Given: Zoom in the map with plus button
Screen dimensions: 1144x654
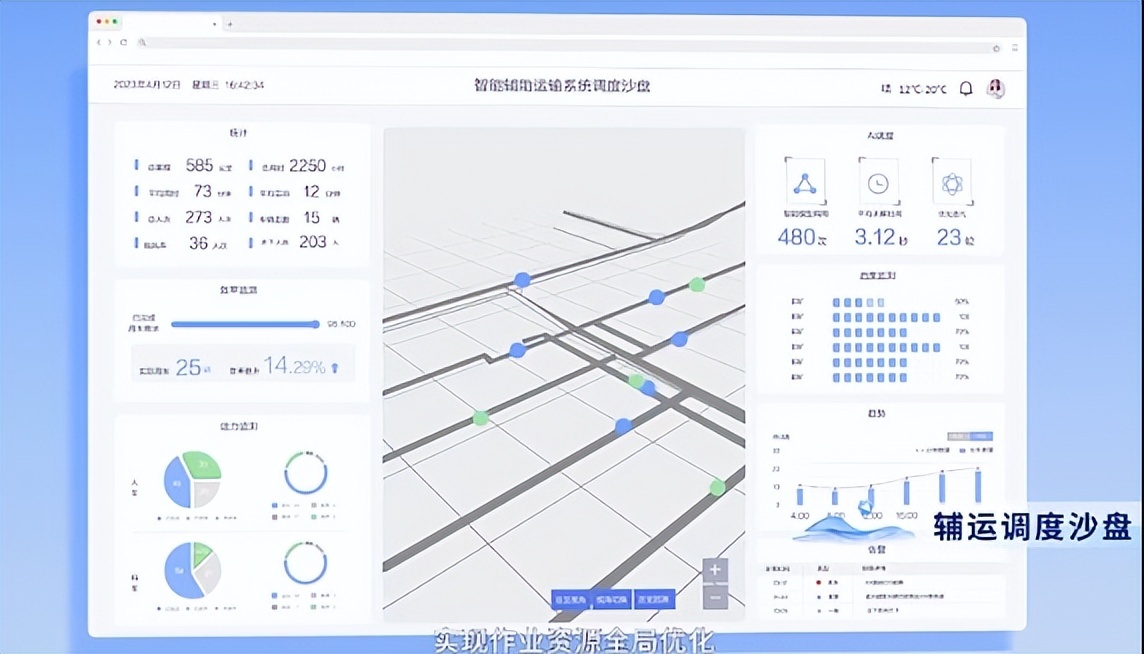Looking at the screenshot, I should point(715,571).
